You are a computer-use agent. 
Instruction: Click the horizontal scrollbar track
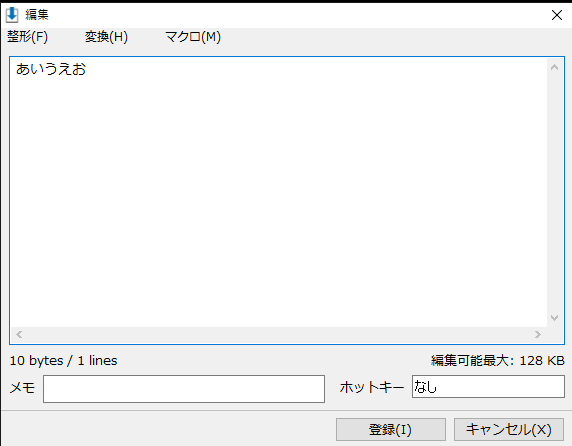[x=278, y=334]
